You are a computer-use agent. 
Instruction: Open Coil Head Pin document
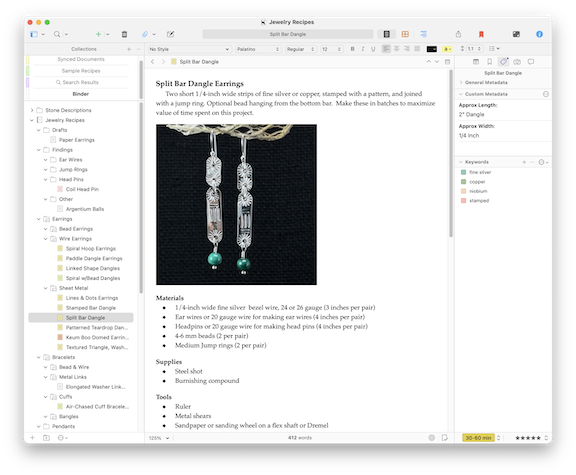82,189
